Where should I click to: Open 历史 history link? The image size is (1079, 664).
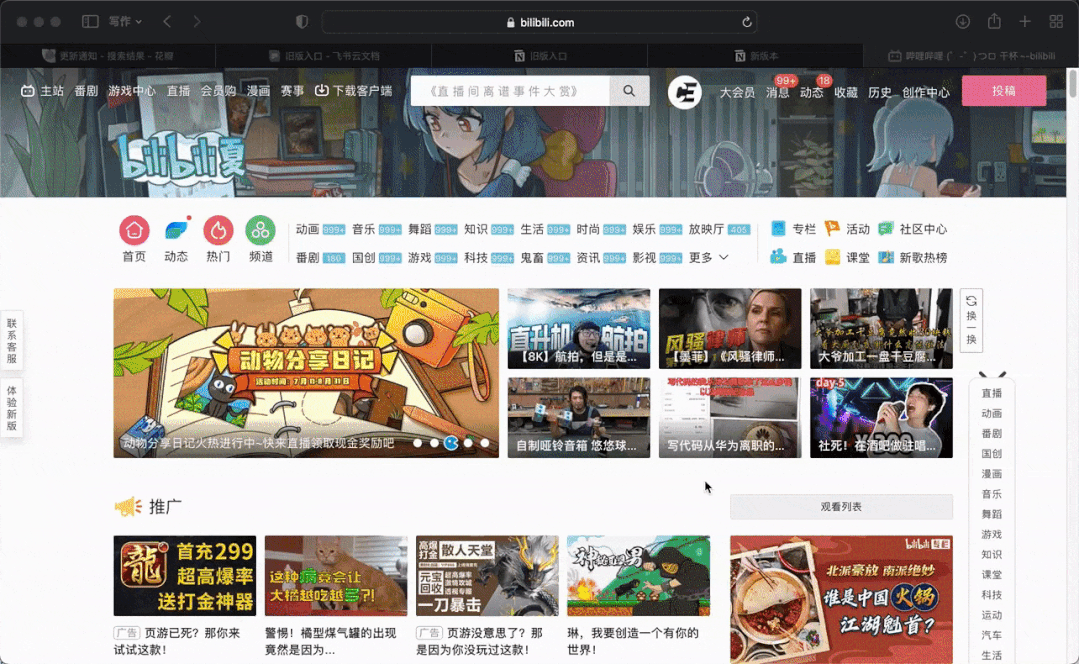(879, 92)
